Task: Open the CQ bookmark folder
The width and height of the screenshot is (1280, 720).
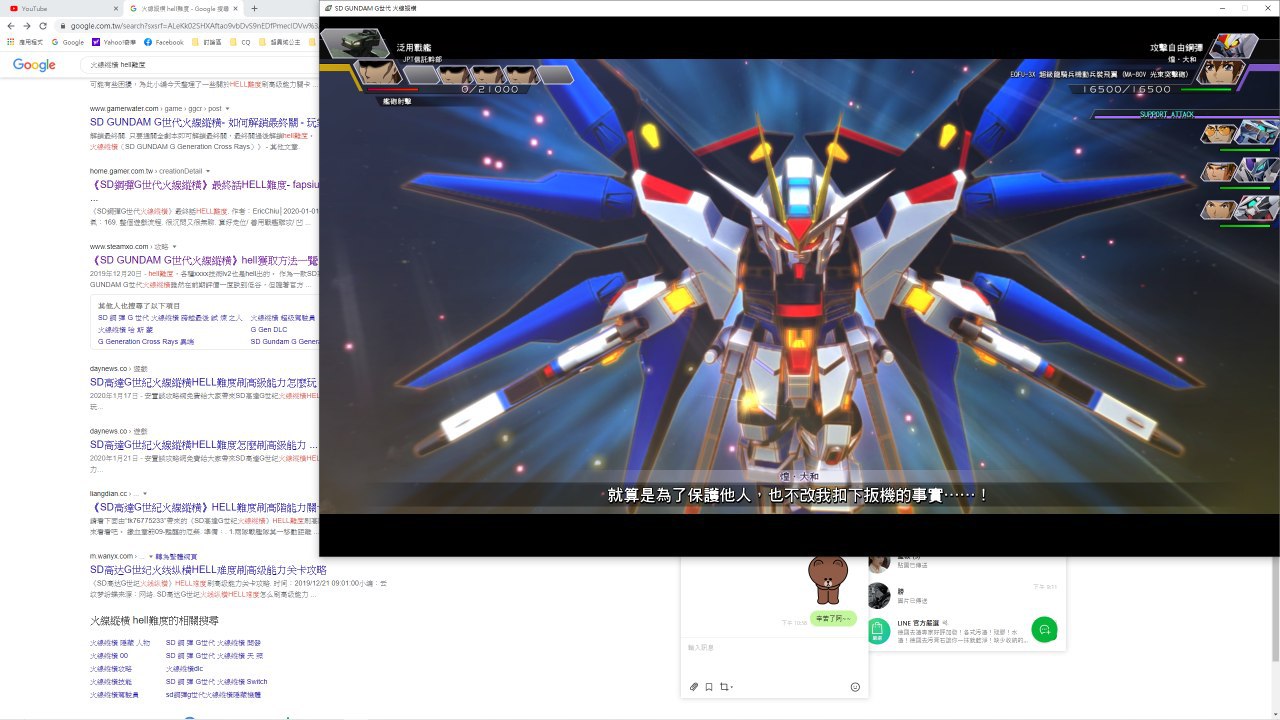Action: [239, 42]
